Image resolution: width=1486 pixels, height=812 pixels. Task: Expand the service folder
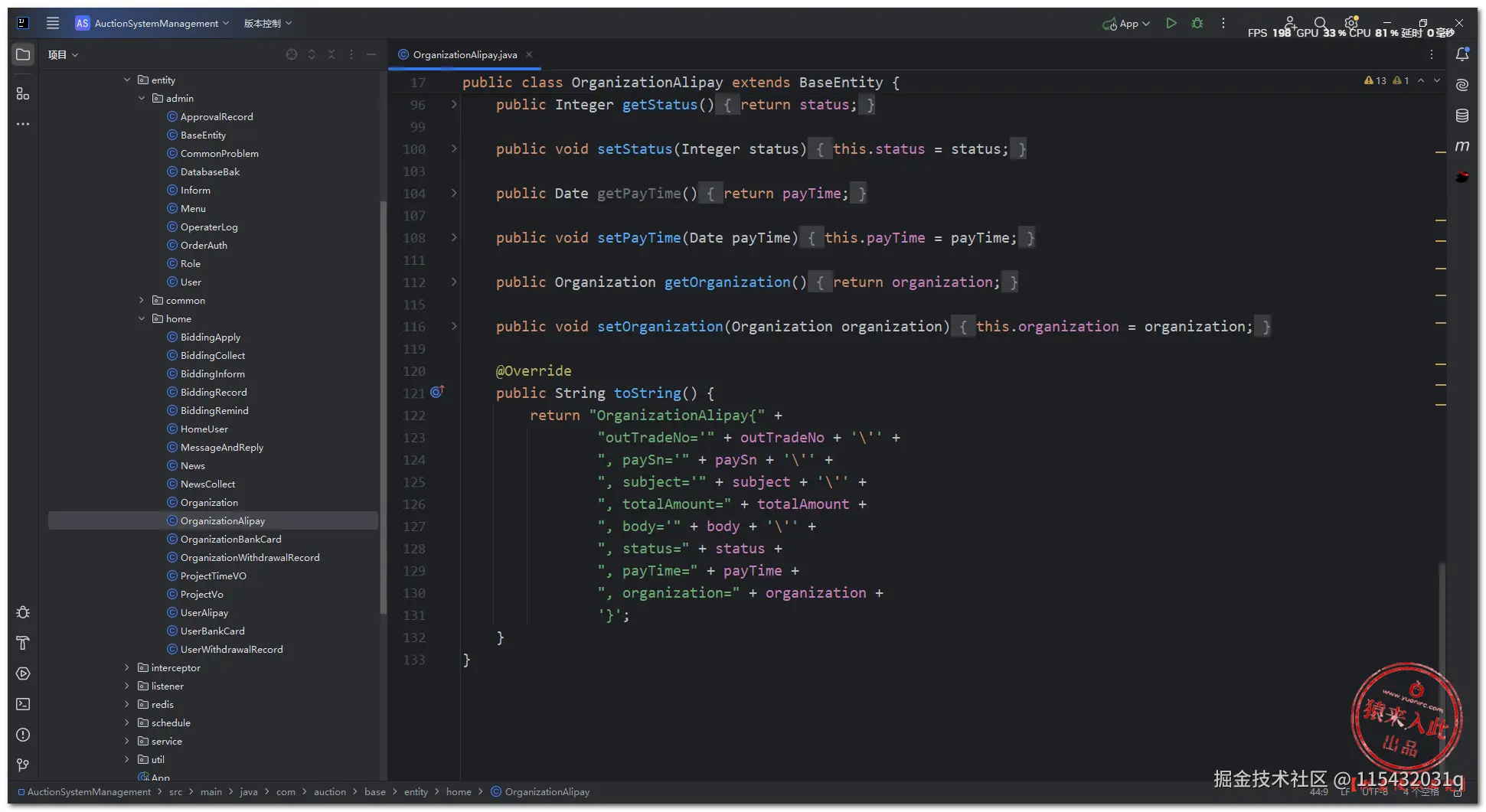(127, 741)
